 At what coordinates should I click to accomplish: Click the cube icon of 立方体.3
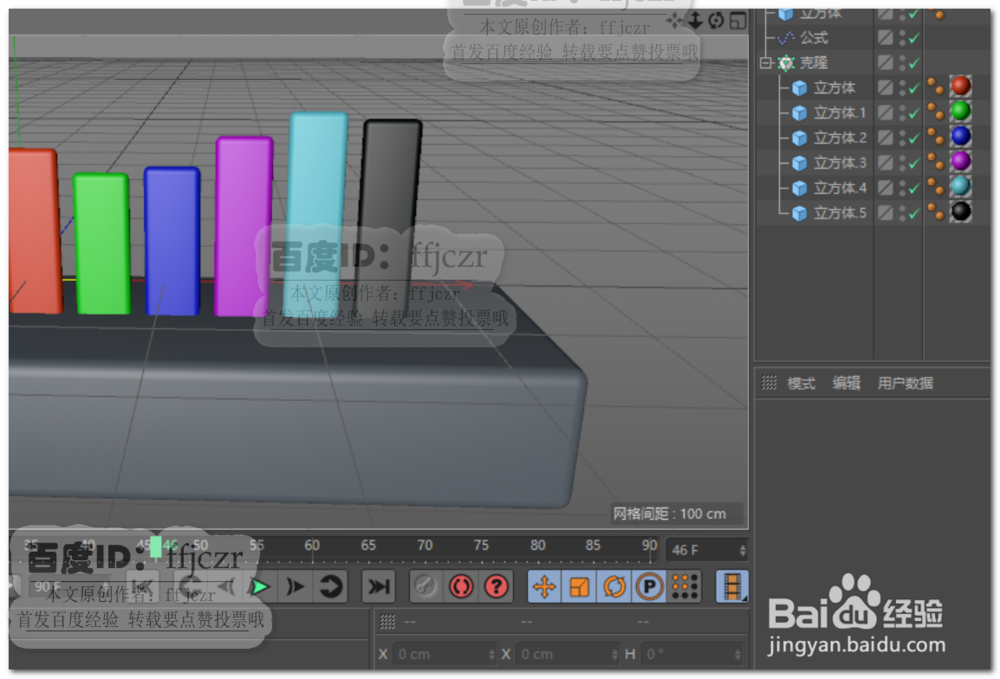(x=799, y=163)
